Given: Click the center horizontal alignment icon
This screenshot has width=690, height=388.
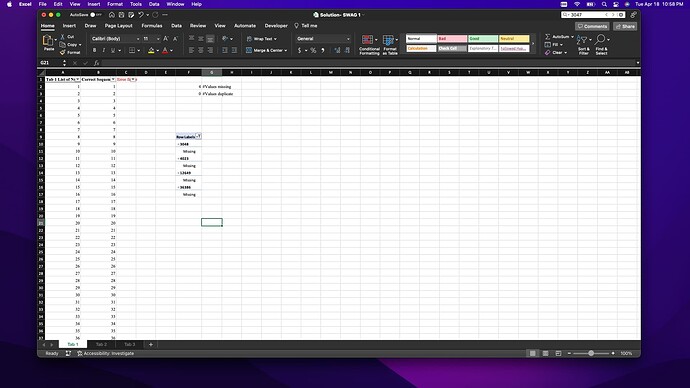Looking at the screenshot, I should click(x=201, y=50).
